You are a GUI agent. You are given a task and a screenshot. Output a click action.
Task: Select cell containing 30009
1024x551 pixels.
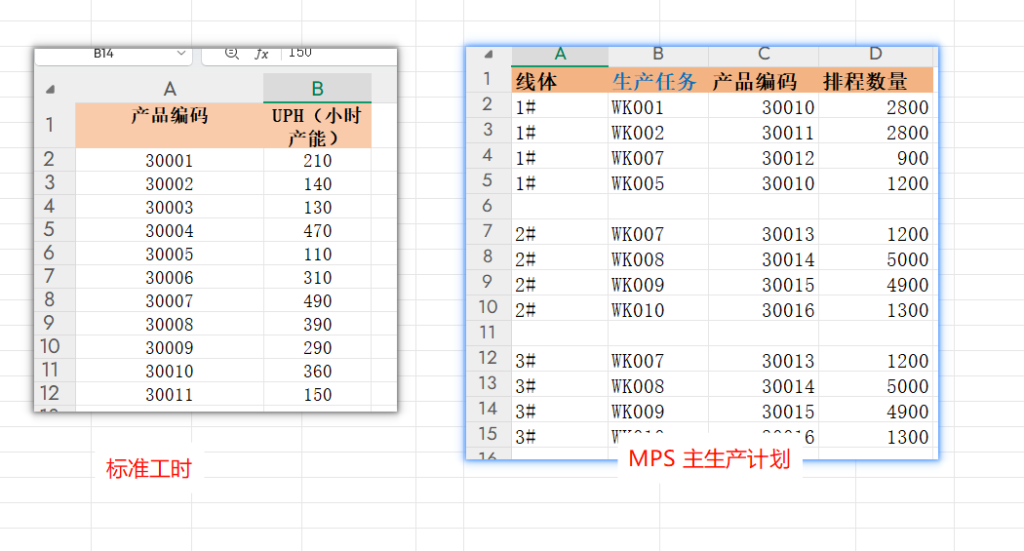[x=170, y=348]
